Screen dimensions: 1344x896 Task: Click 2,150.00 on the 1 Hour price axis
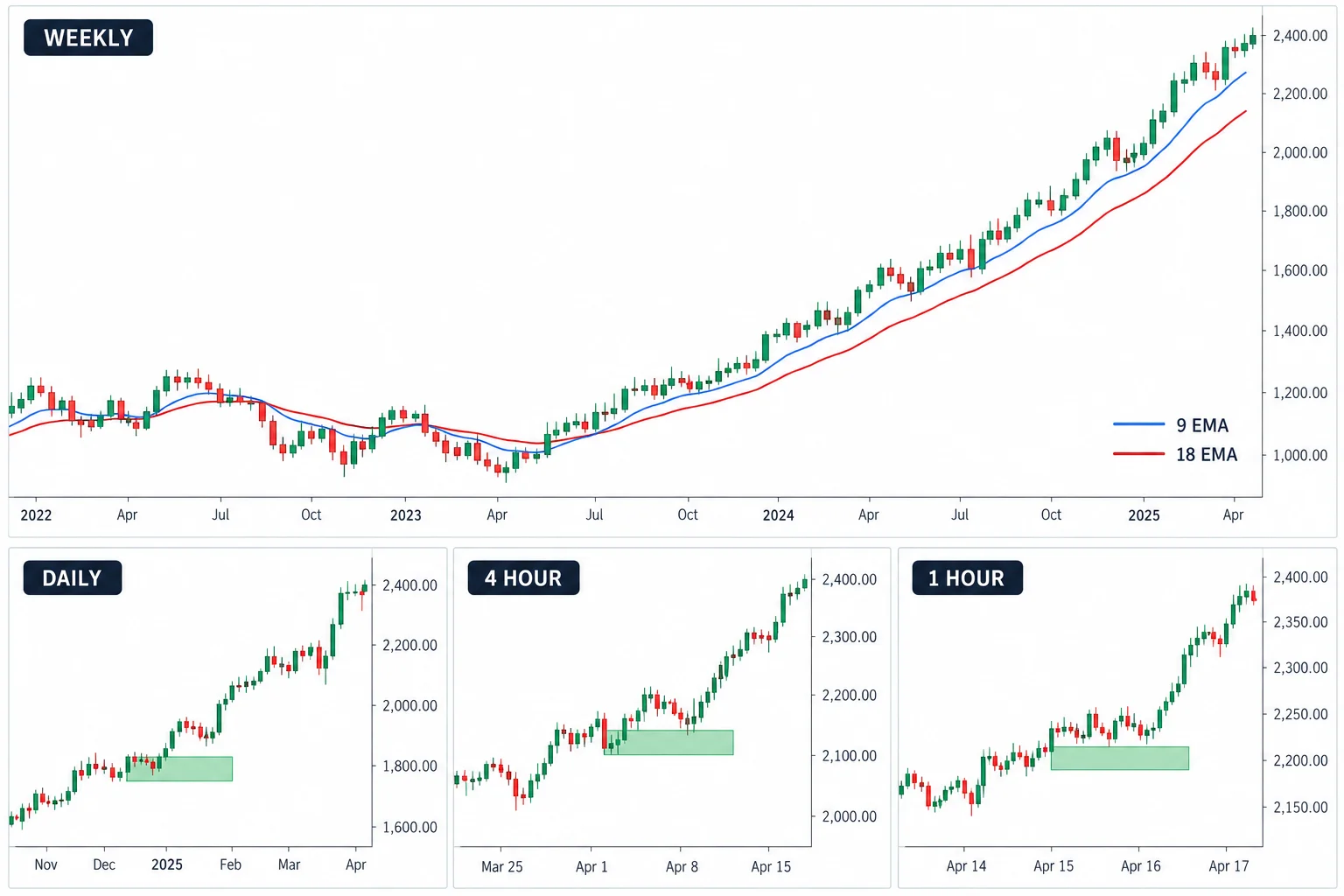click(x=1300, y=807)
